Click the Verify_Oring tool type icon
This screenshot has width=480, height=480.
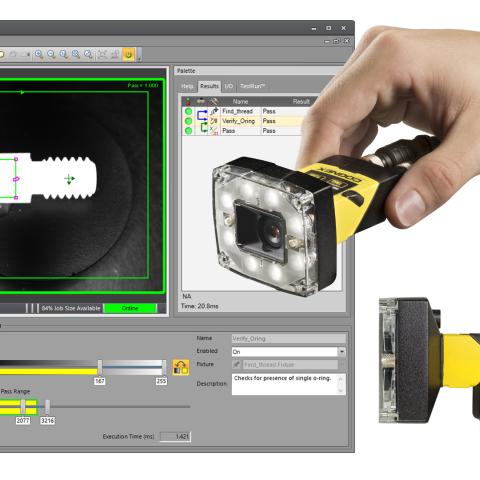point(214,121)
